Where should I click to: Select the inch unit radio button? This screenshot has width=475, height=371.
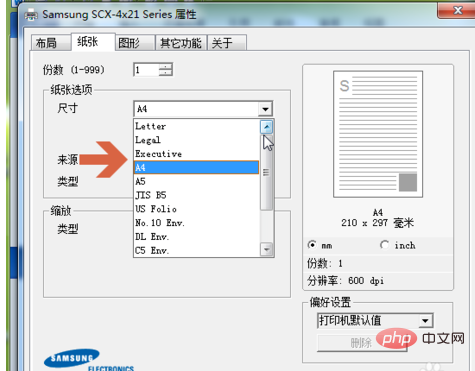[x=384, y=245]
